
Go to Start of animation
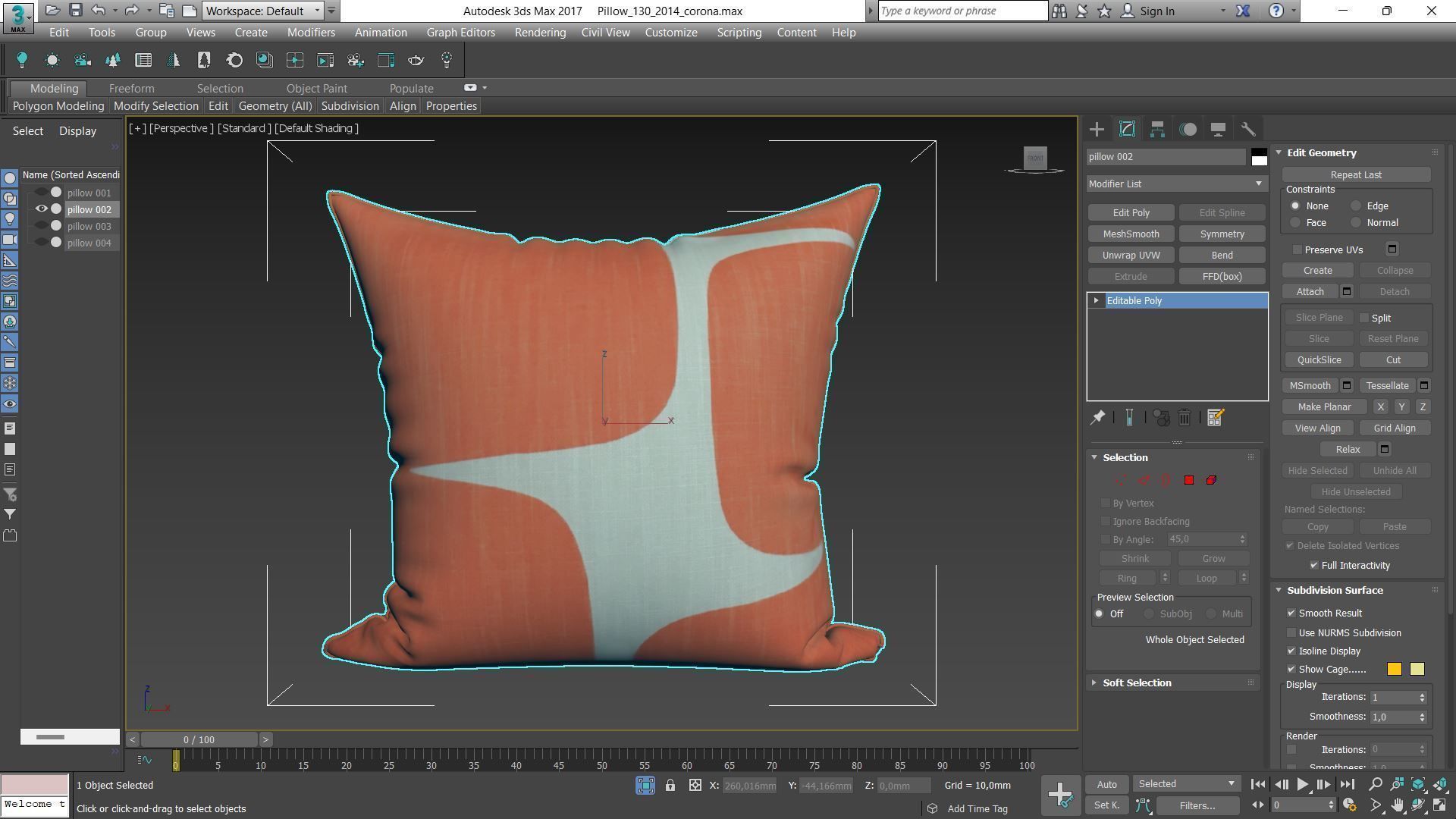coord(1257,785)
